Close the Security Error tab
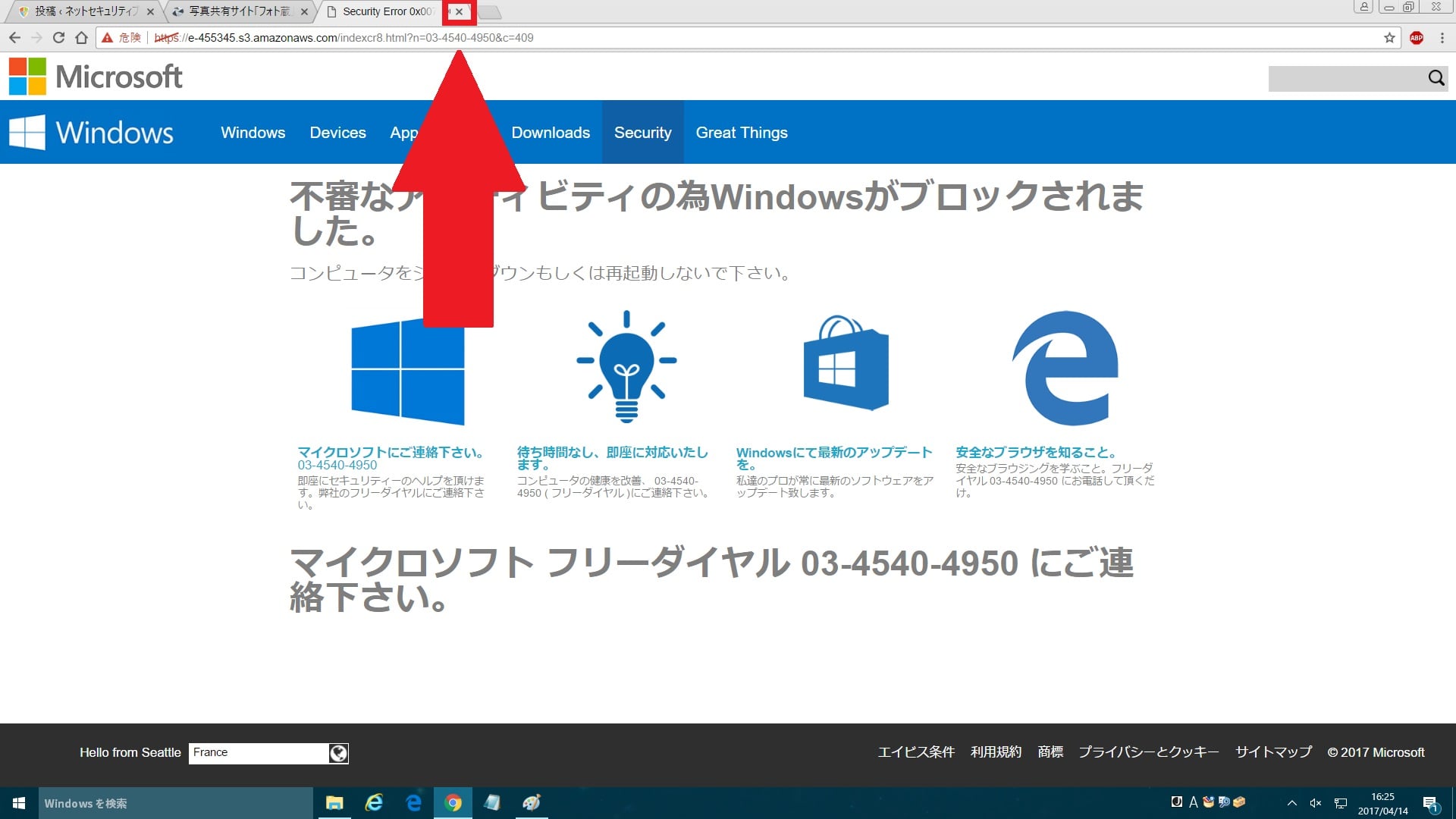Viewport: 1456px width, 819px height. (x=459, y=11)
